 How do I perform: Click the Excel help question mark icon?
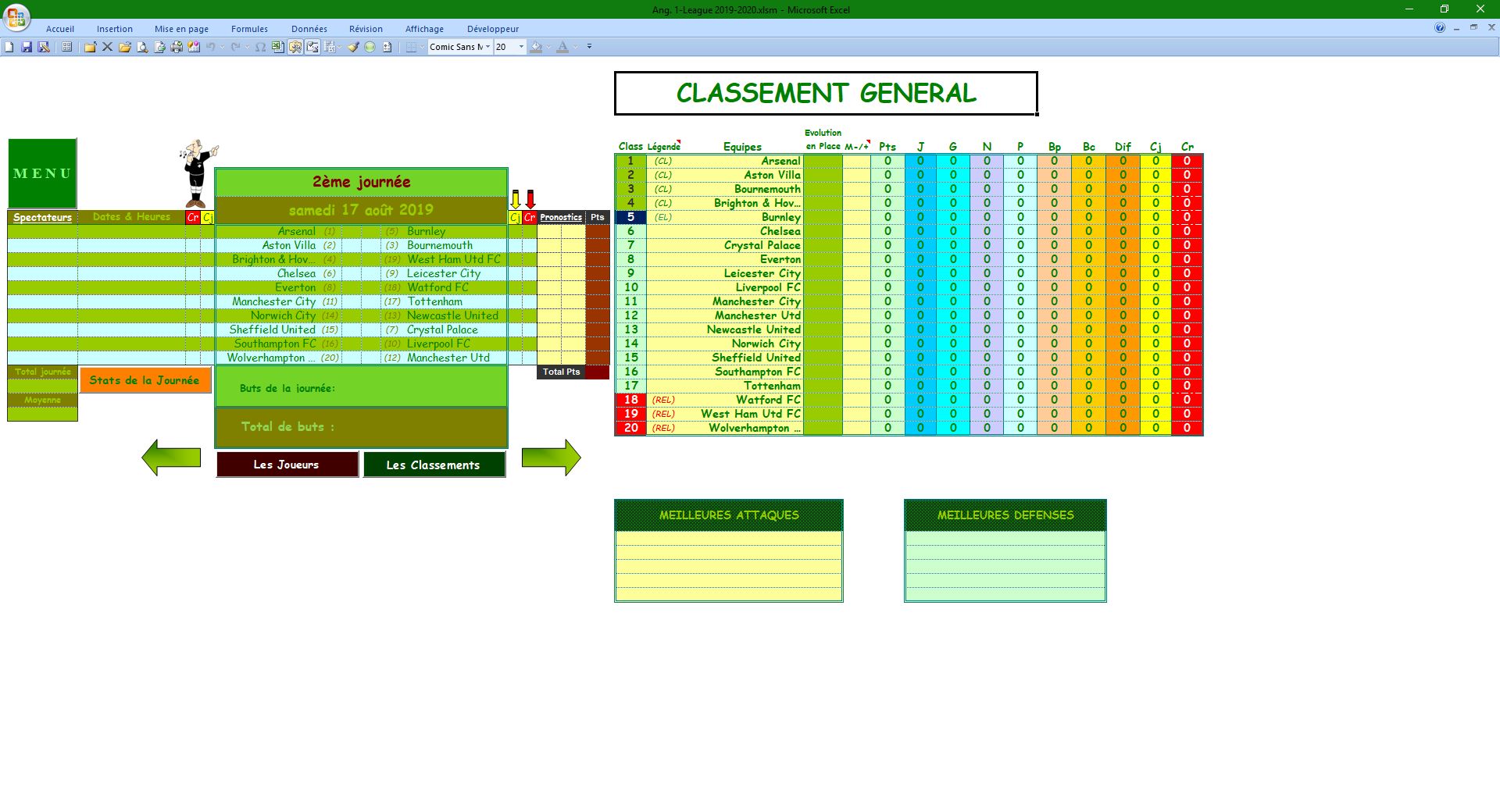1439,28
